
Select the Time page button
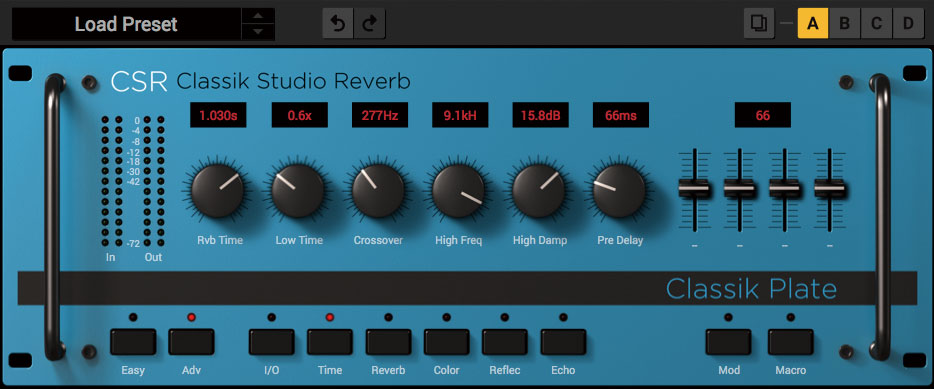point(330,342)
